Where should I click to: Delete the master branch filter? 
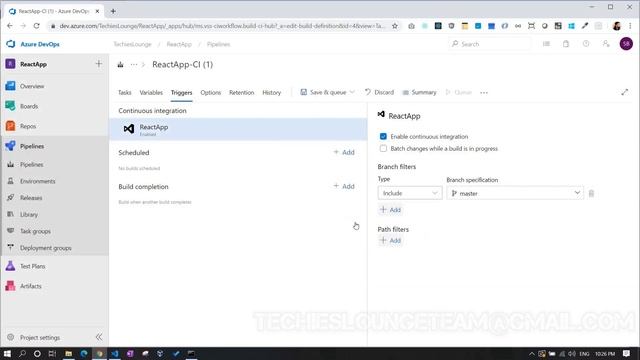tap(591, 193)
